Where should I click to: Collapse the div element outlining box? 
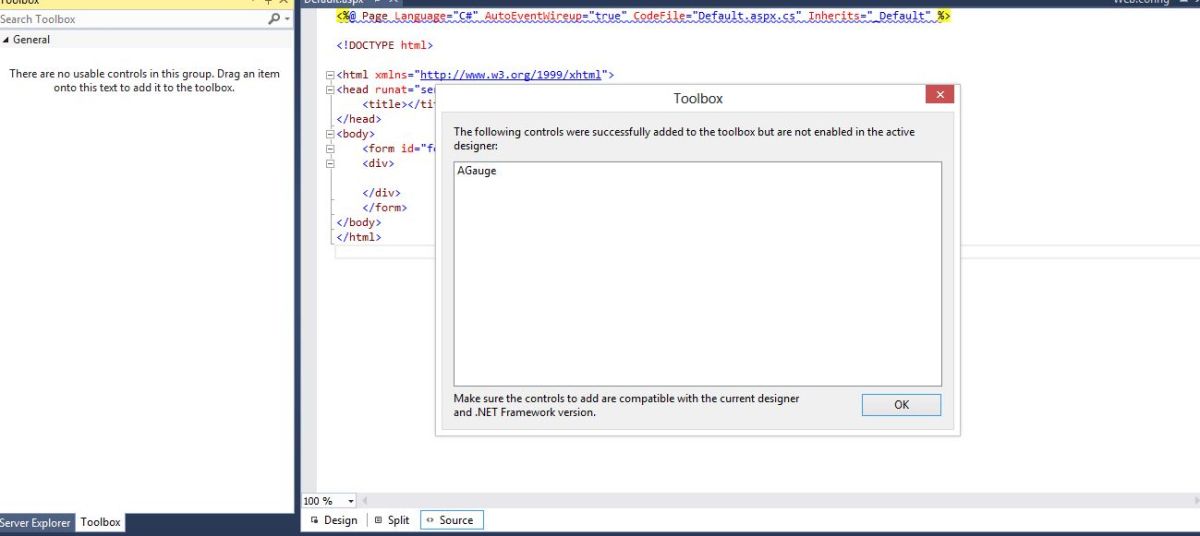pos(329,163)
